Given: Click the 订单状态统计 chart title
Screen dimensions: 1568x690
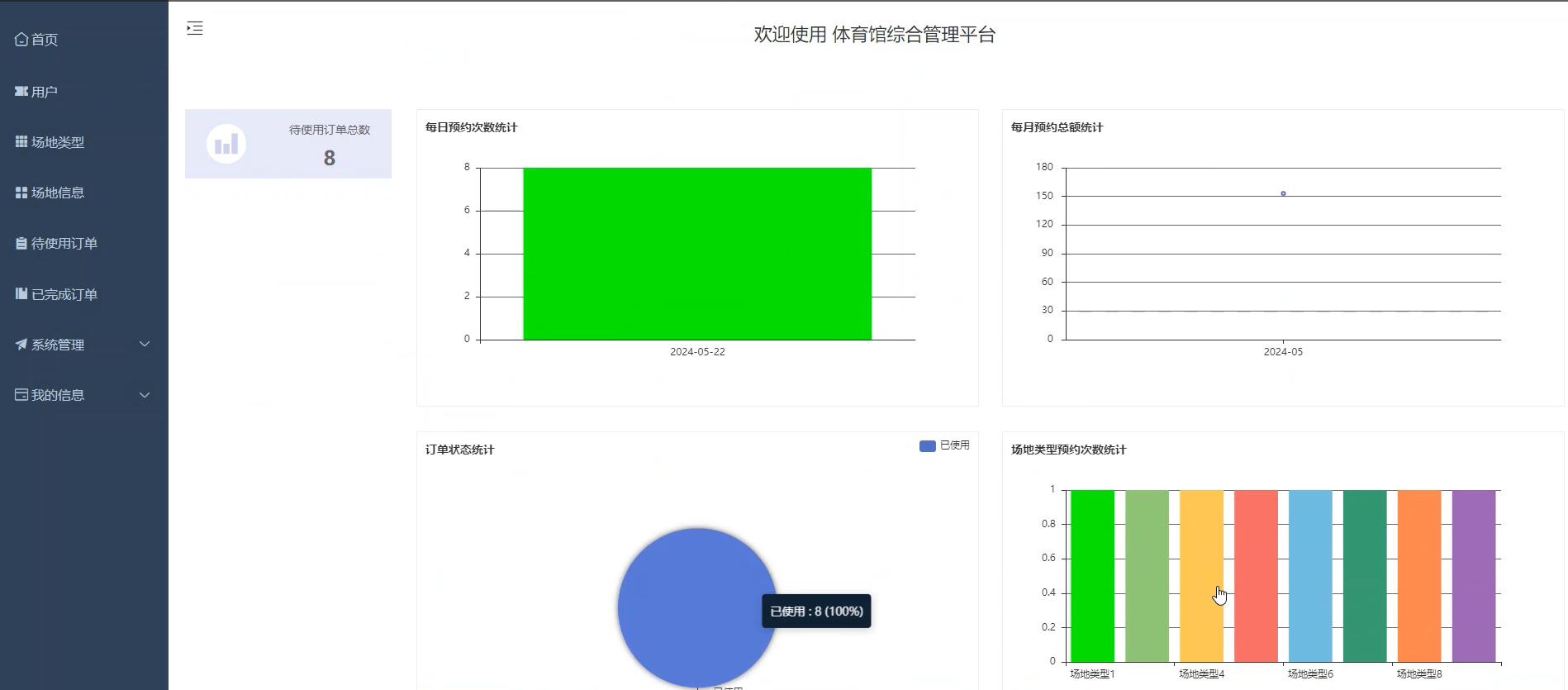Looking at the screenshot, I should point(460,450).
